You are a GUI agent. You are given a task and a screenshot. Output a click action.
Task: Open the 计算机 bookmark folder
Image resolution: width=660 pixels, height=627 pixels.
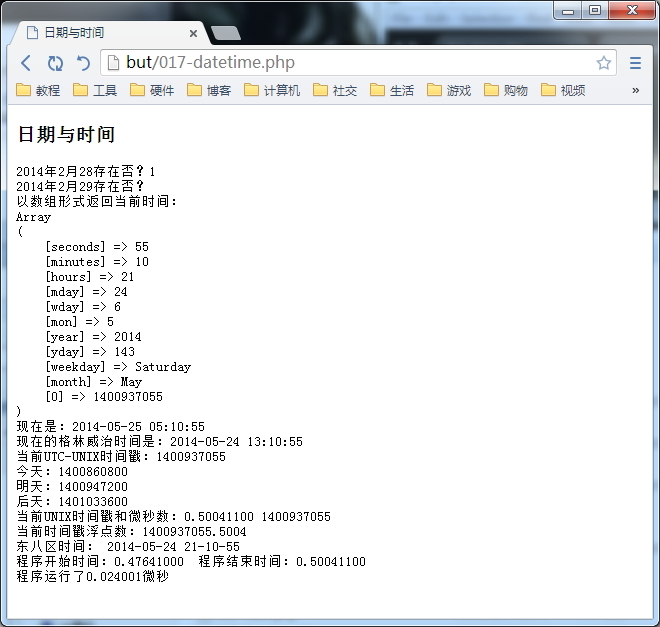[x=272, y=90]
